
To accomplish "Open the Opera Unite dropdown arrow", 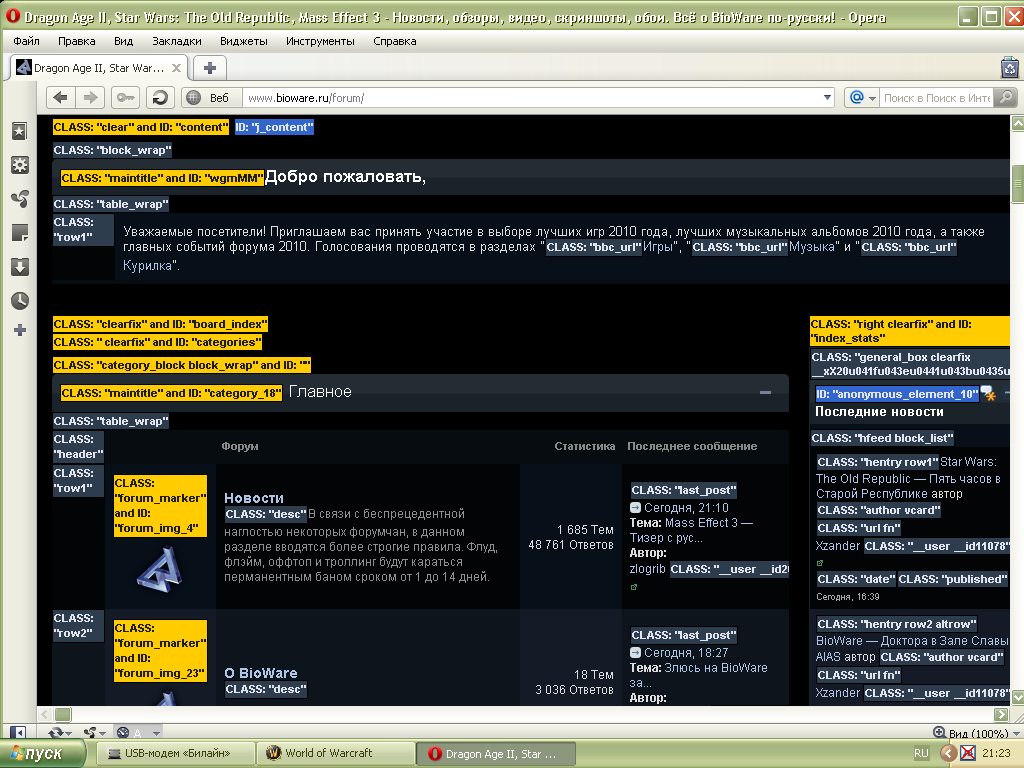I will [x=102, y=733].
